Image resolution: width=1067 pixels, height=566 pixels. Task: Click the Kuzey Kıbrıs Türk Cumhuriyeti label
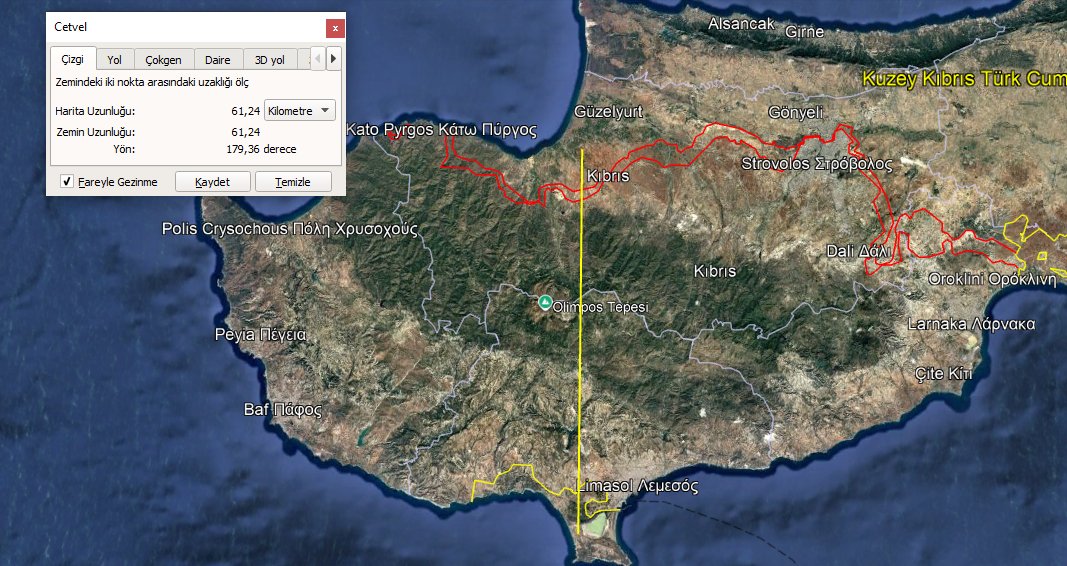pyautogui.click(x=964, y=79)
